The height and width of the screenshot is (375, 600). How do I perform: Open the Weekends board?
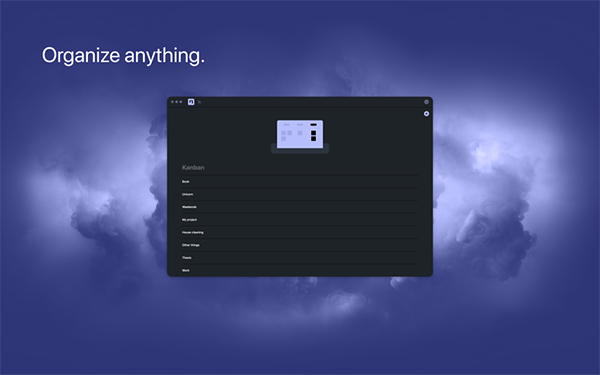pyautogui.click(x=300, y=207)
